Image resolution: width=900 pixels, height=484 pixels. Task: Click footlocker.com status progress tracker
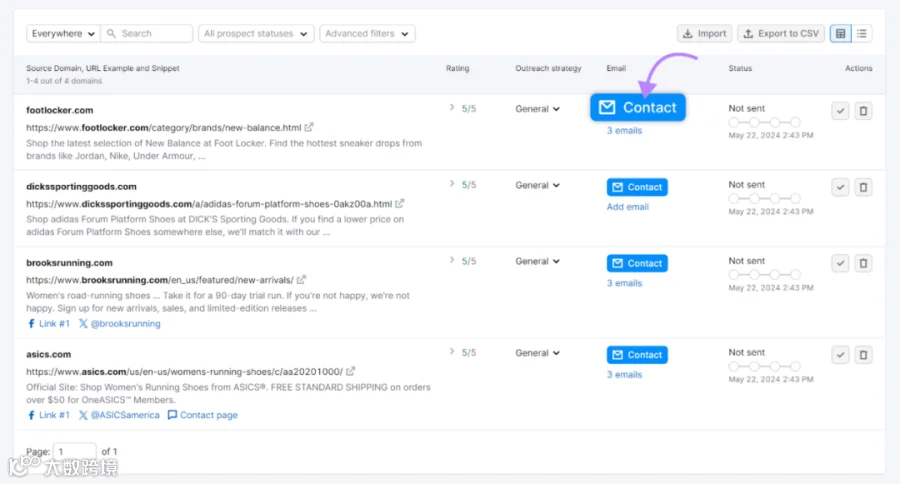pyautogui.click(x=765, y=122)
